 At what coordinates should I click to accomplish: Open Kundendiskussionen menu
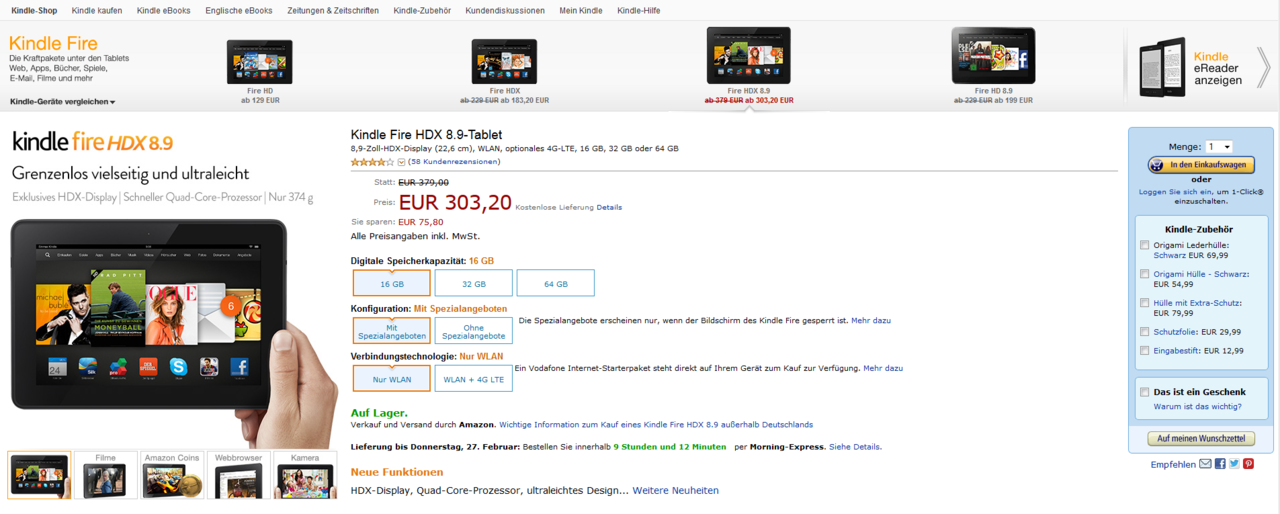tap(505, 10)
